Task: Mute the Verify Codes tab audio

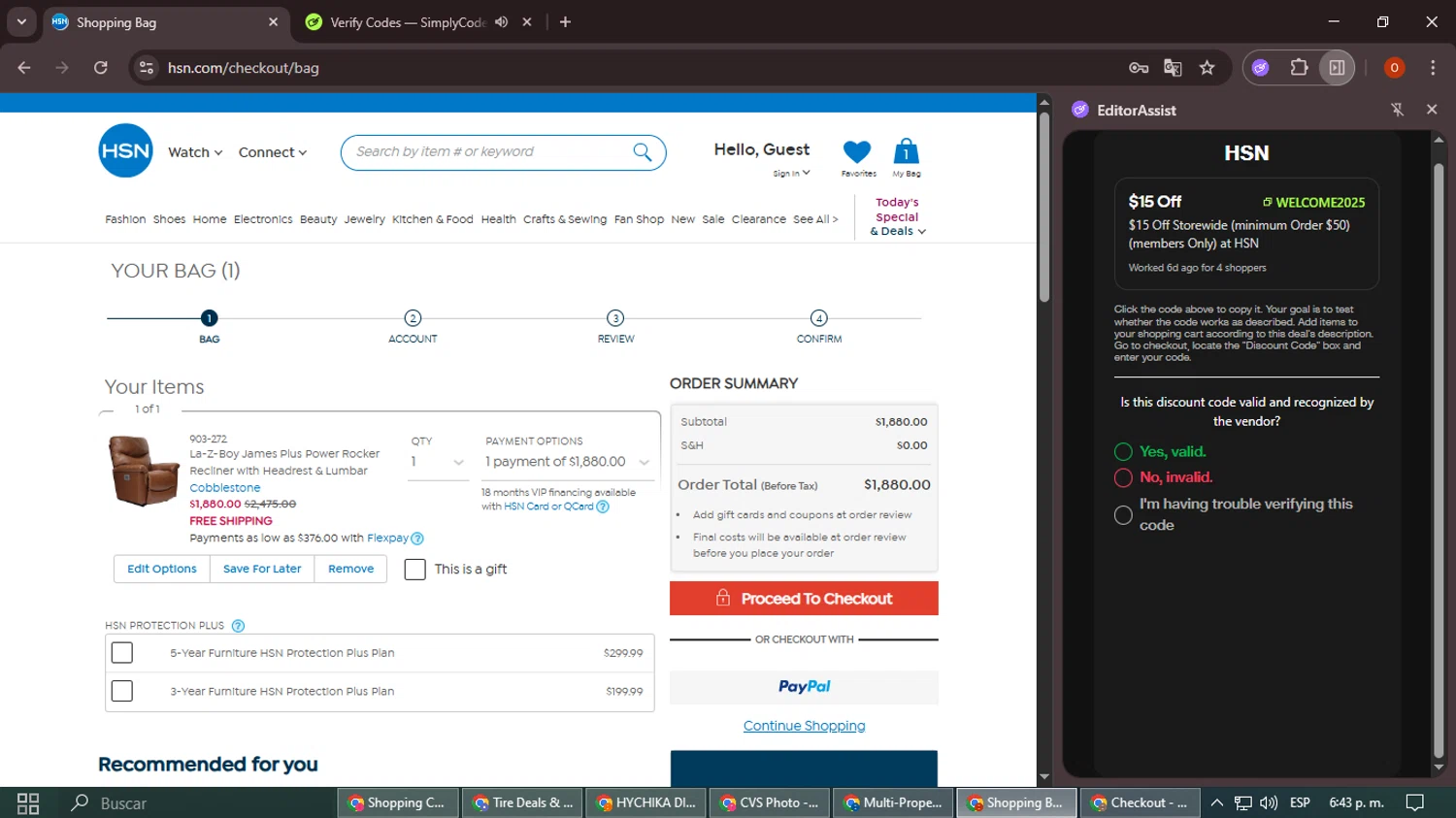Action: coord(501,22)
